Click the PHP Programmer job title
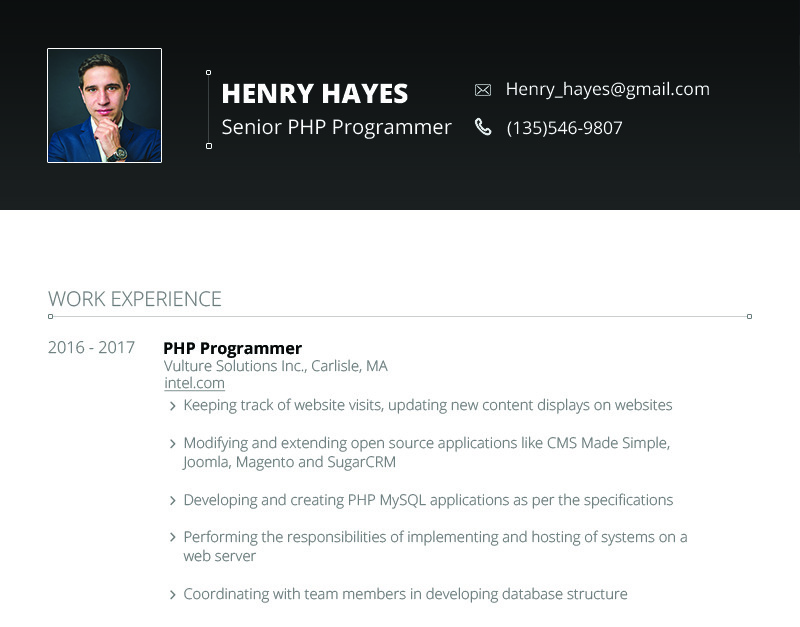The image size is (800, 627). (233, 348)
